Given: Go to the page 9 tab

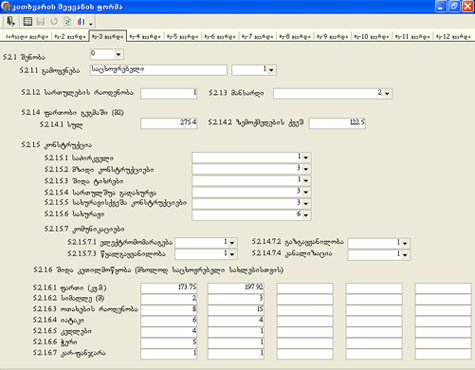Looking at the screenshot, I should tap(333, 37).
